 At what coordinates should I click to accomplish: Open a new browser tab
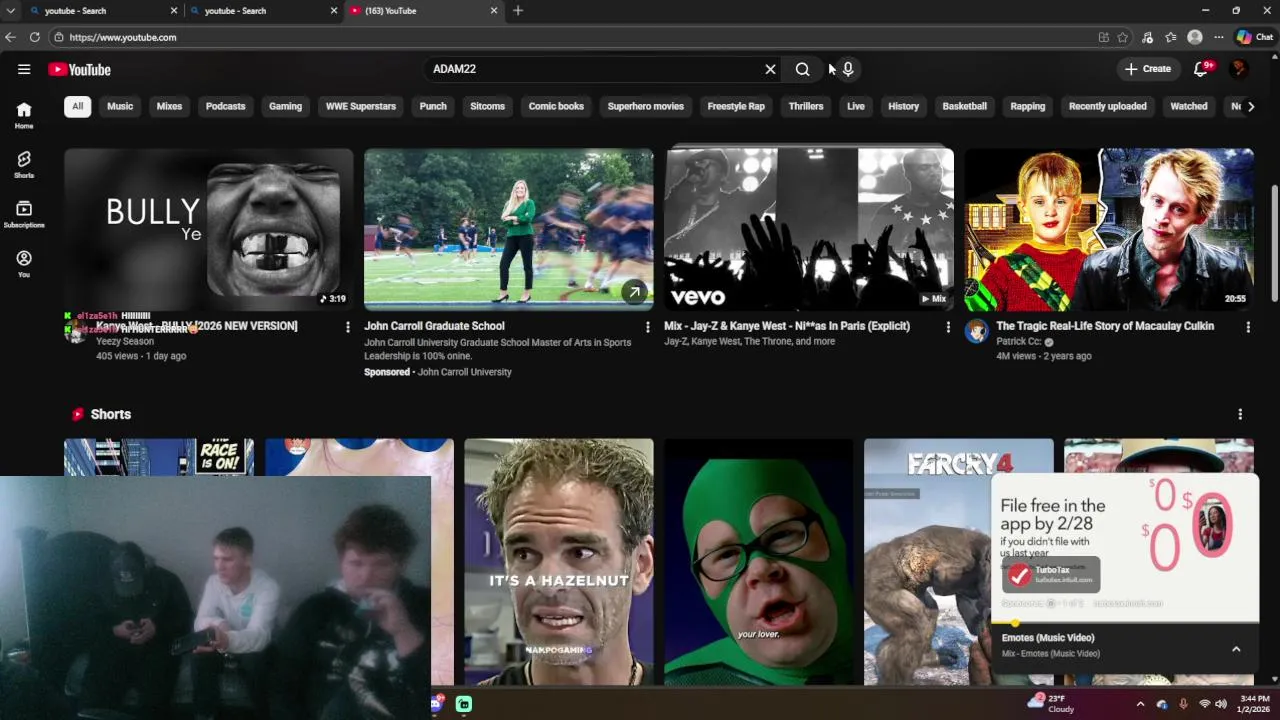517,10
